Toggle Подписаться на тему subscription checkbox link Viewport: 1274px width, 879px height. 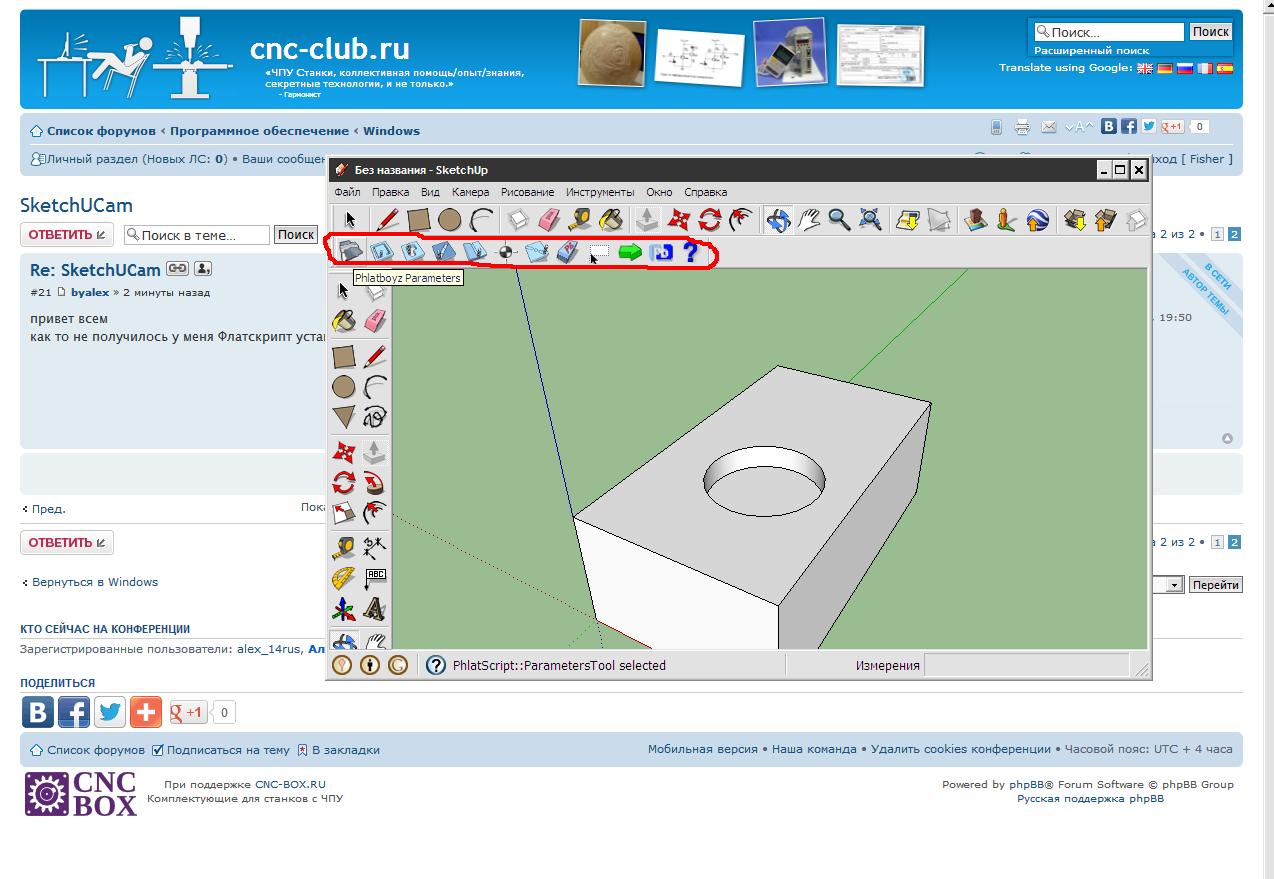[x=221, y=749]
